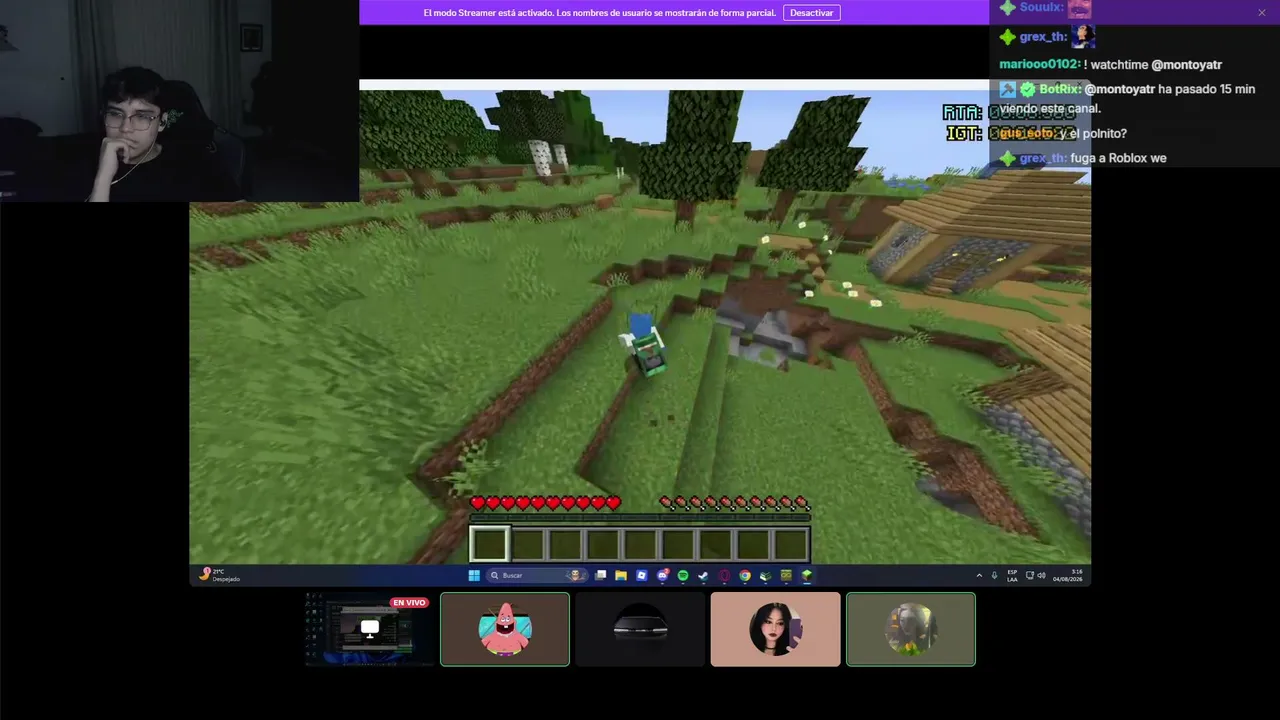Click the volume icon in system tray

coord(1041,575)
